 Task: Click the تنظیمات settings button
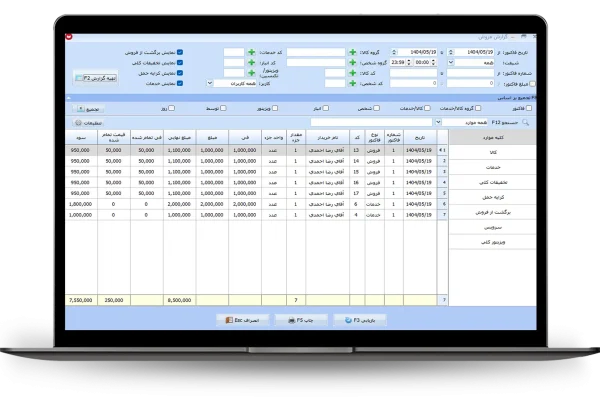[83, 122]
